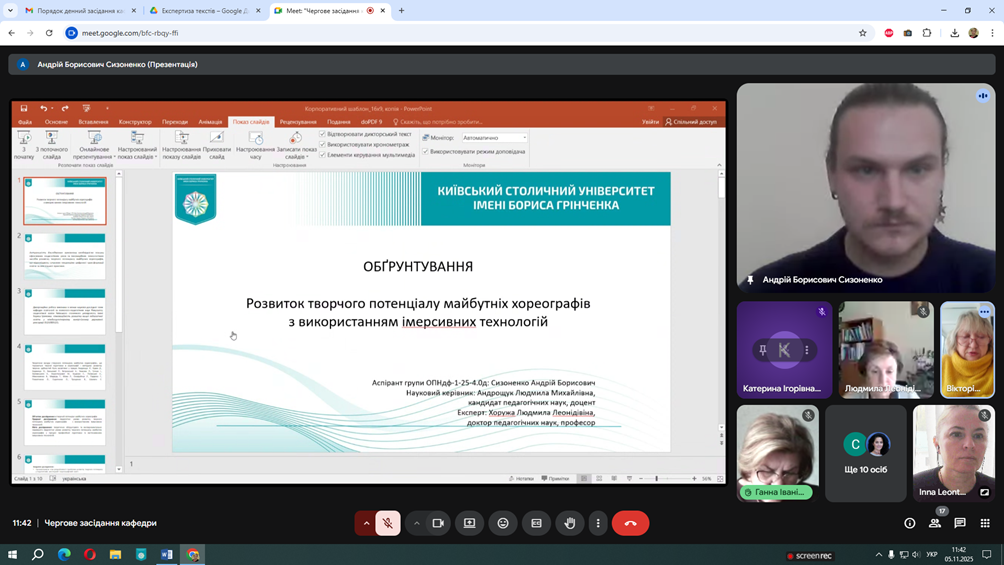The width and height of the screenshot is (1004, 565).
Task: Toggle the camera on or off
Action: pos(438,523)
